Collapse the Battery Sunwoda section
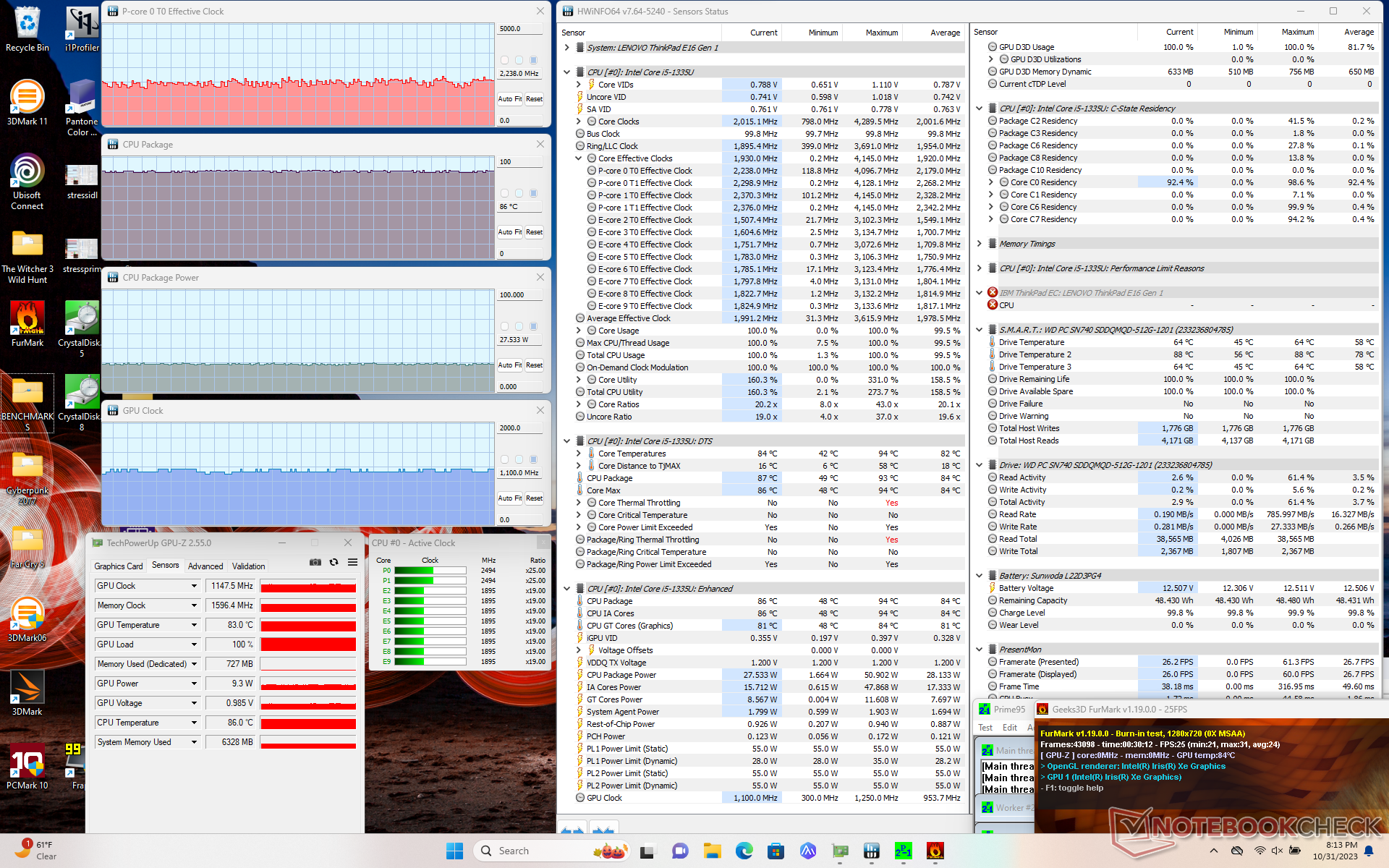Image resolution: width=1389 pixels, height=868 pixels. click(x=980, y=576)
